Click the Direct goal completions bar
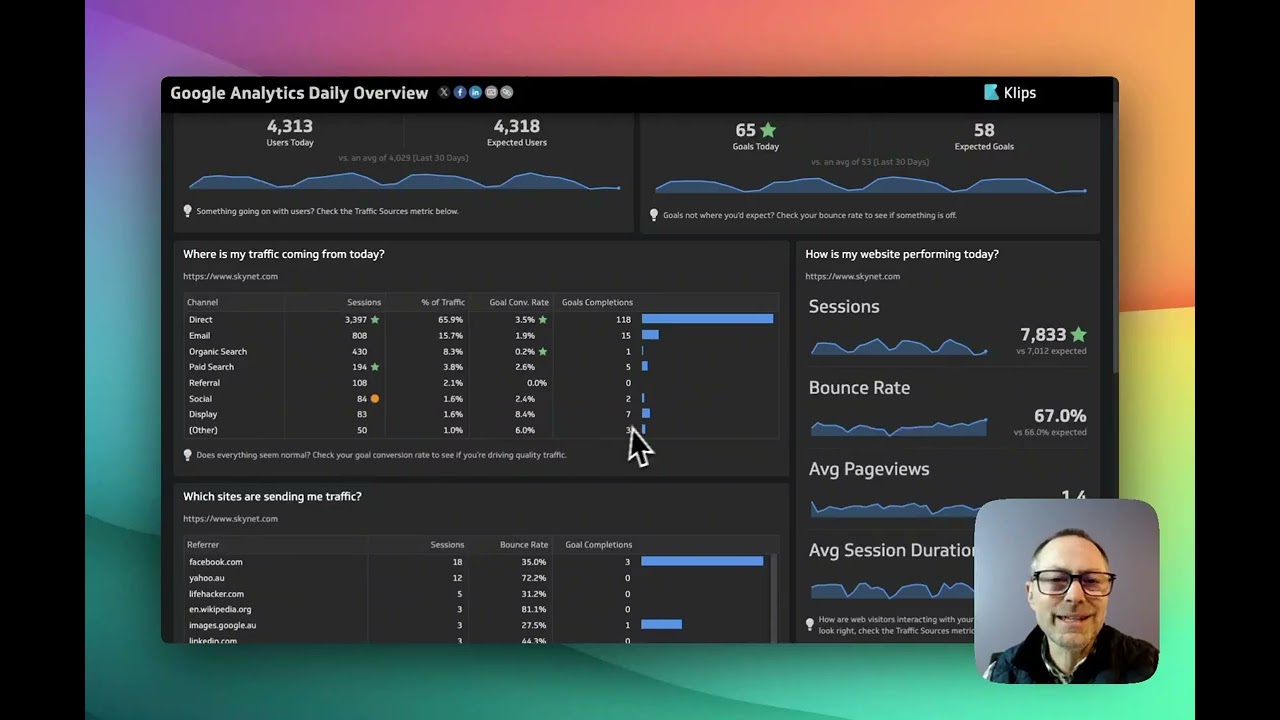The width and height of the screenshot is (1280, 720). coord(707,319)
